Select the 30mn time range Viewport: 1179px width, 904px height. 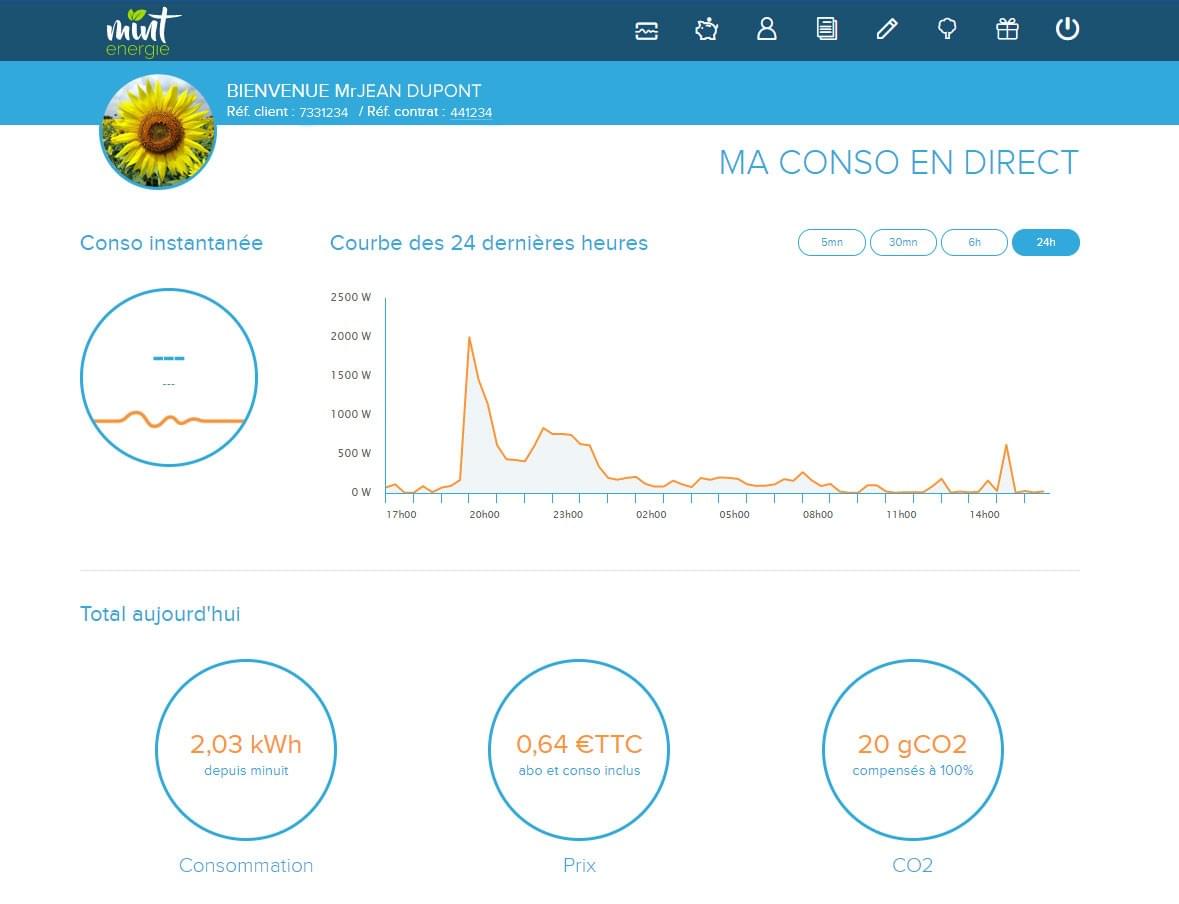coord(903,242)
